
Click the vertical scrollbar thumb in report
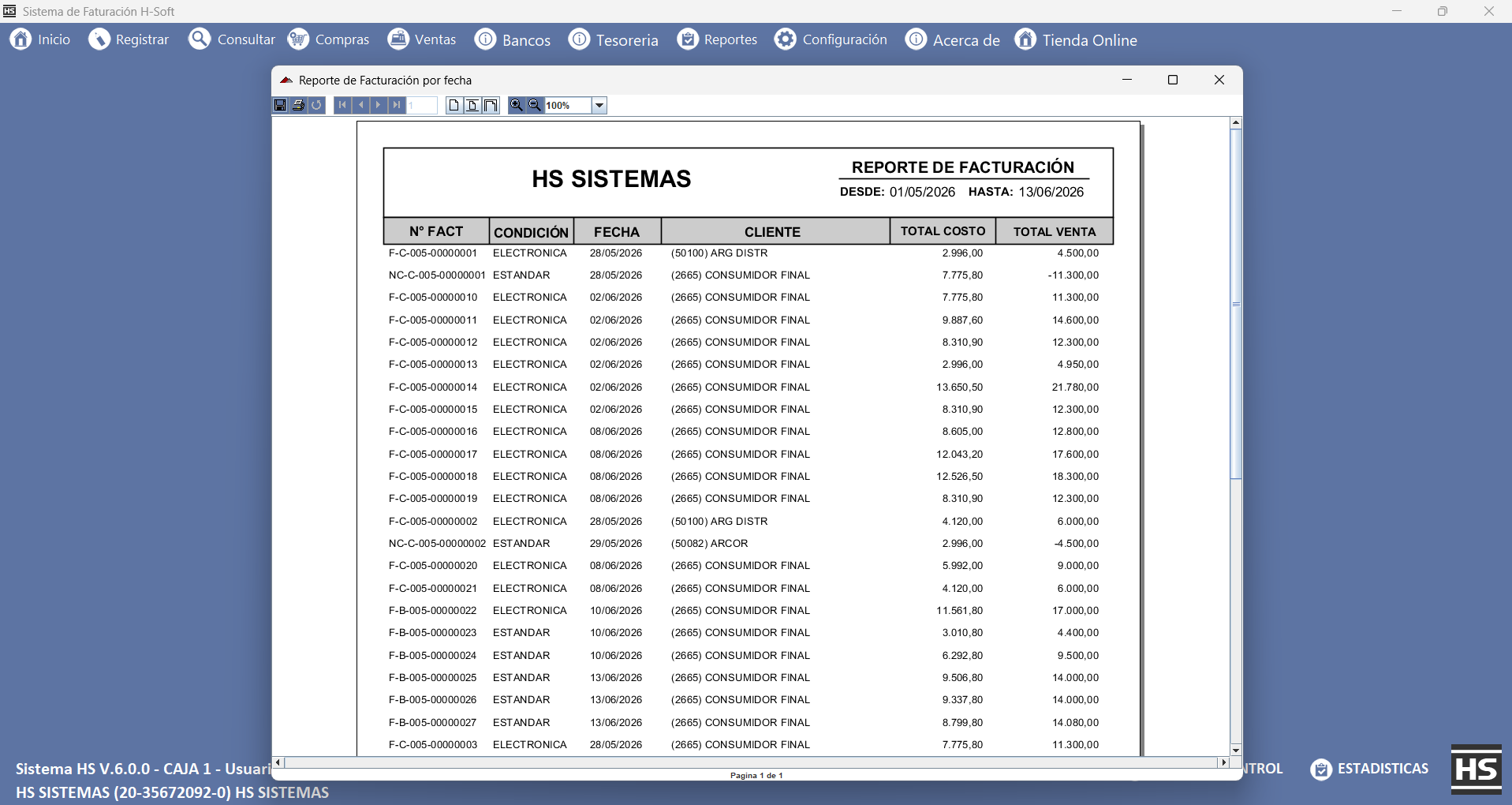1236,304
